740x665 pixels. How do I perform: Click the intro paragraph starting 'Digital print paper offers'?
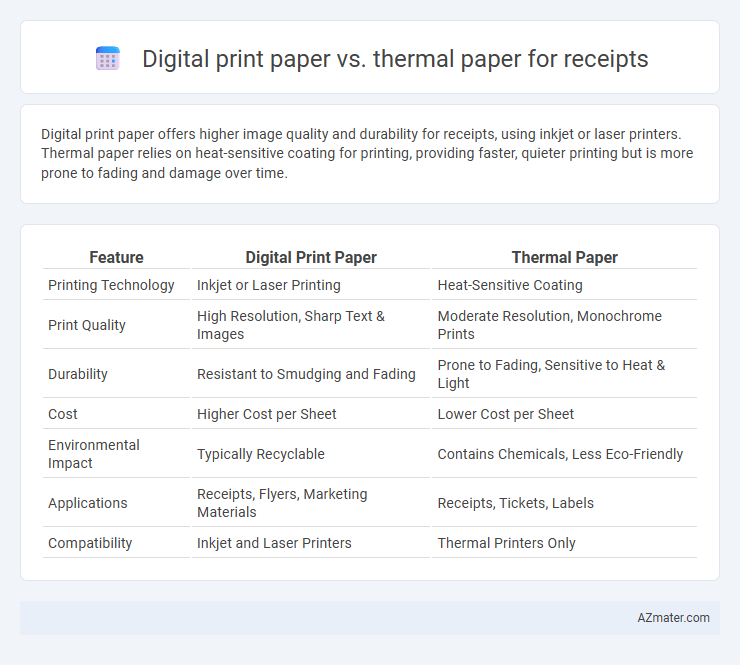tap(367, 153)
